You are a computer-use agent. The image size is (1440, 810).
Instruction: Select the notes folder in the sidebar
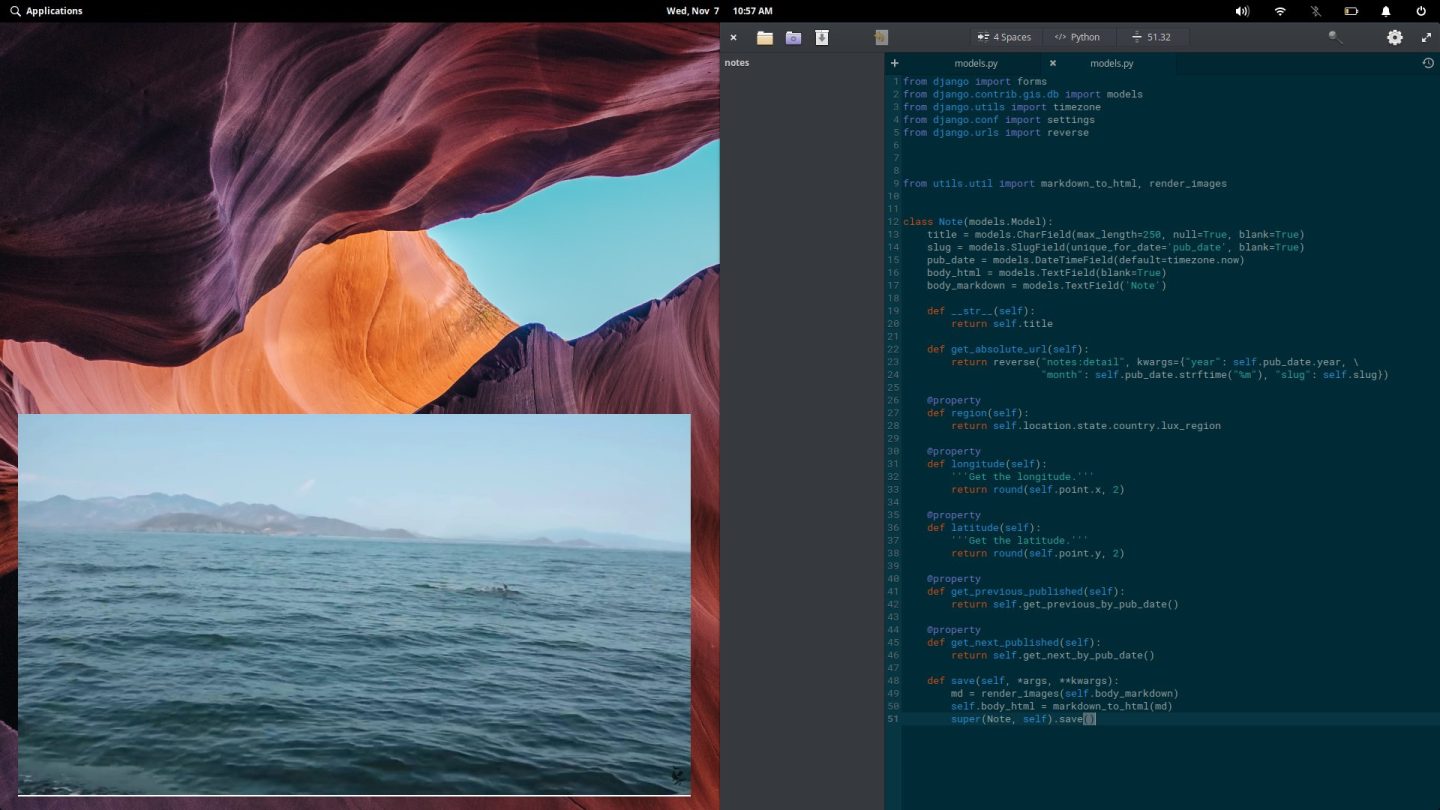736,62
